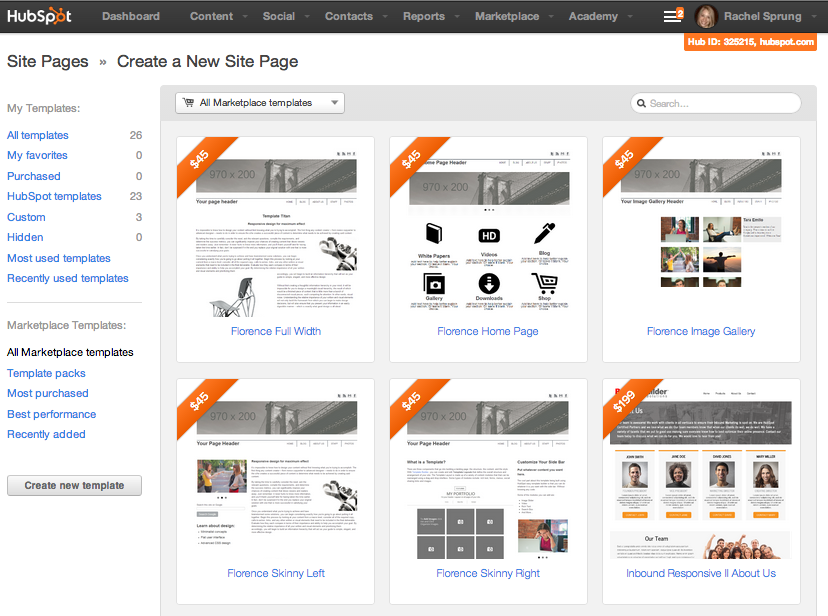Select All templates in My Templates
Viewport: 828px width, 616px height.
point(37,135)
